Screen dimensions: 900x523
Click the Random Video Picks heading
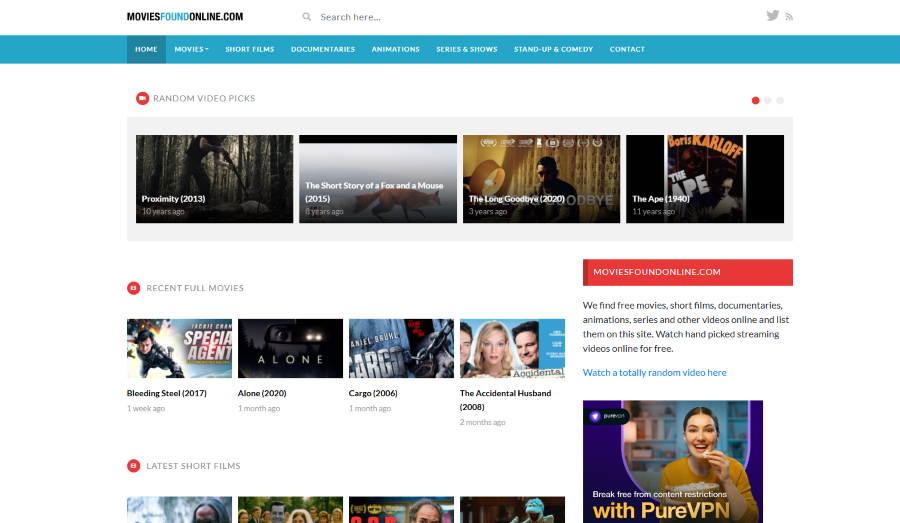(204, 99)
